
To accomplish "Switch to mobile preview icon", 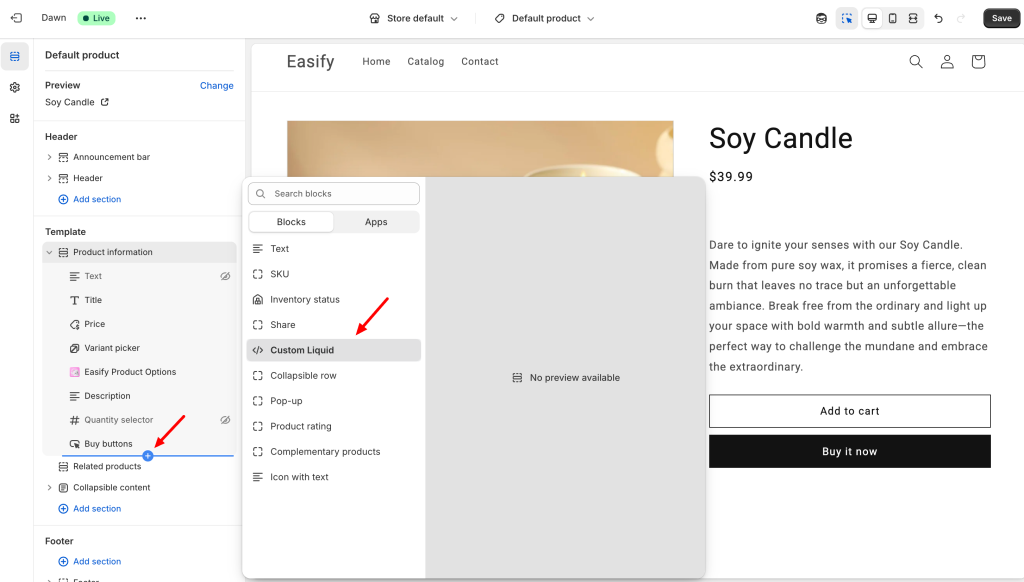I will [892, 18].
